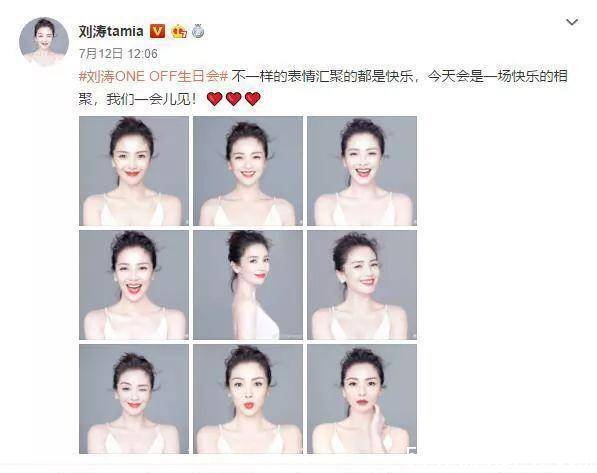Expand the post options chevron menu
Screen dimensions: 597x473
(572, 22)
